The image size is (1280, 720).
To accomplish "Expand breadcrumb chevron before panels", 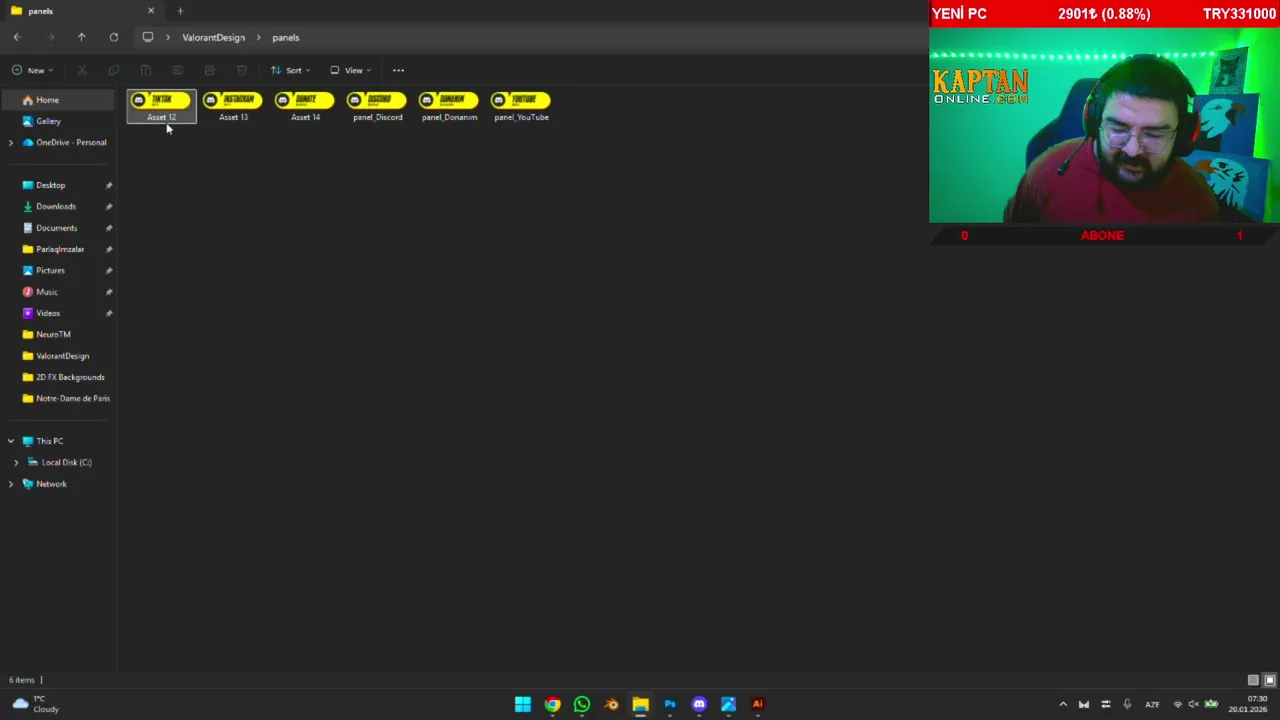I will point(258,37).
